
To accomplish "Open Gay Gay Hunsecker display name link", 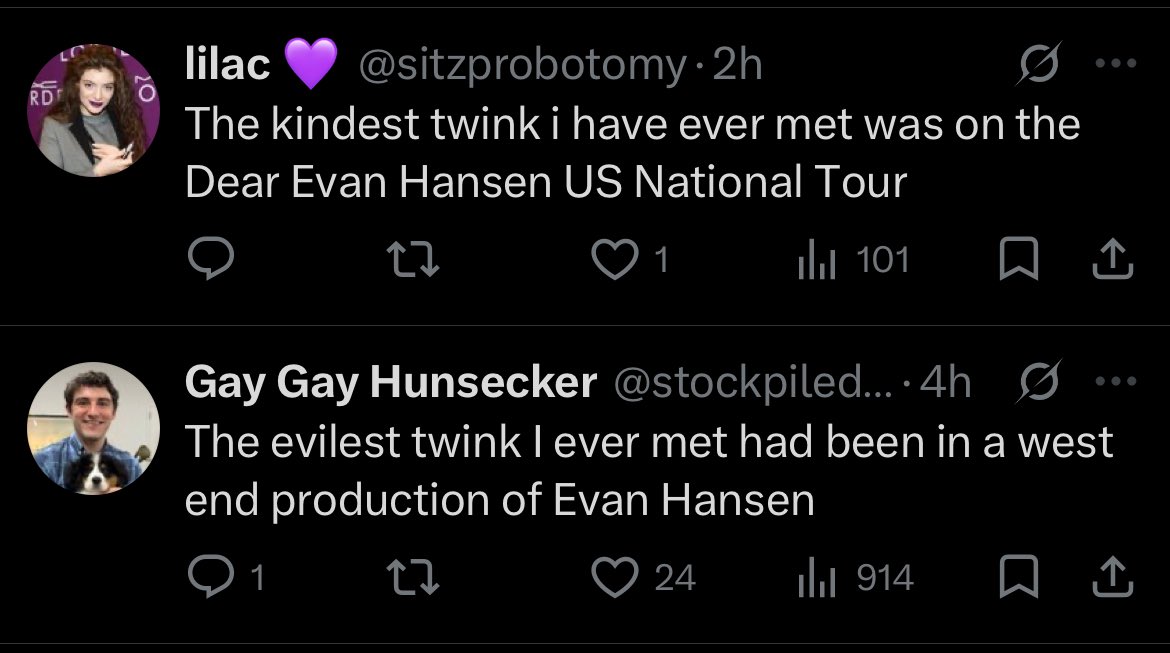I will pos(390,383).
